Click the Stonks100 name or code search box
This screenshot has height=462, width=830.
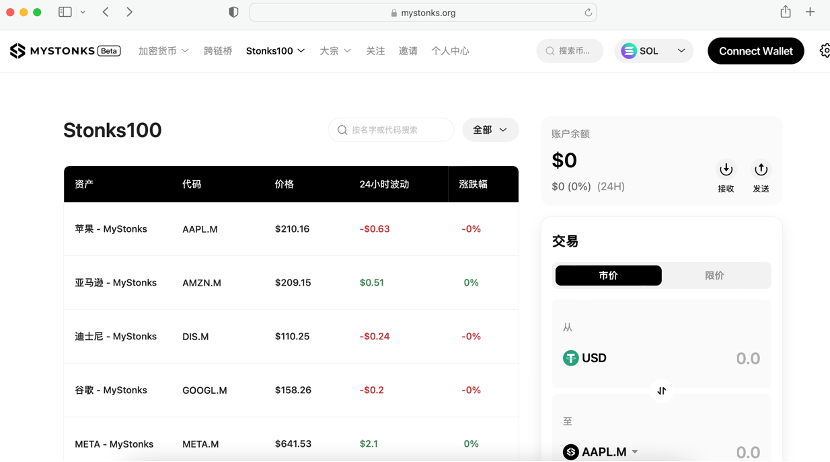pos(391,130)
